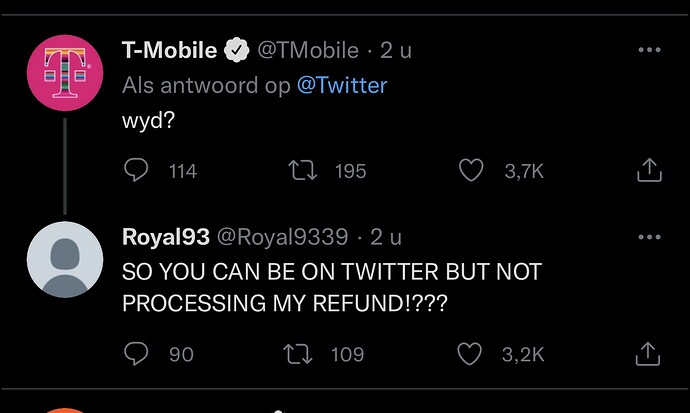Viewport: 690px width, 413px height.
Task: Share T-Mobile's tweet via share icon
Action: (649, 170)
